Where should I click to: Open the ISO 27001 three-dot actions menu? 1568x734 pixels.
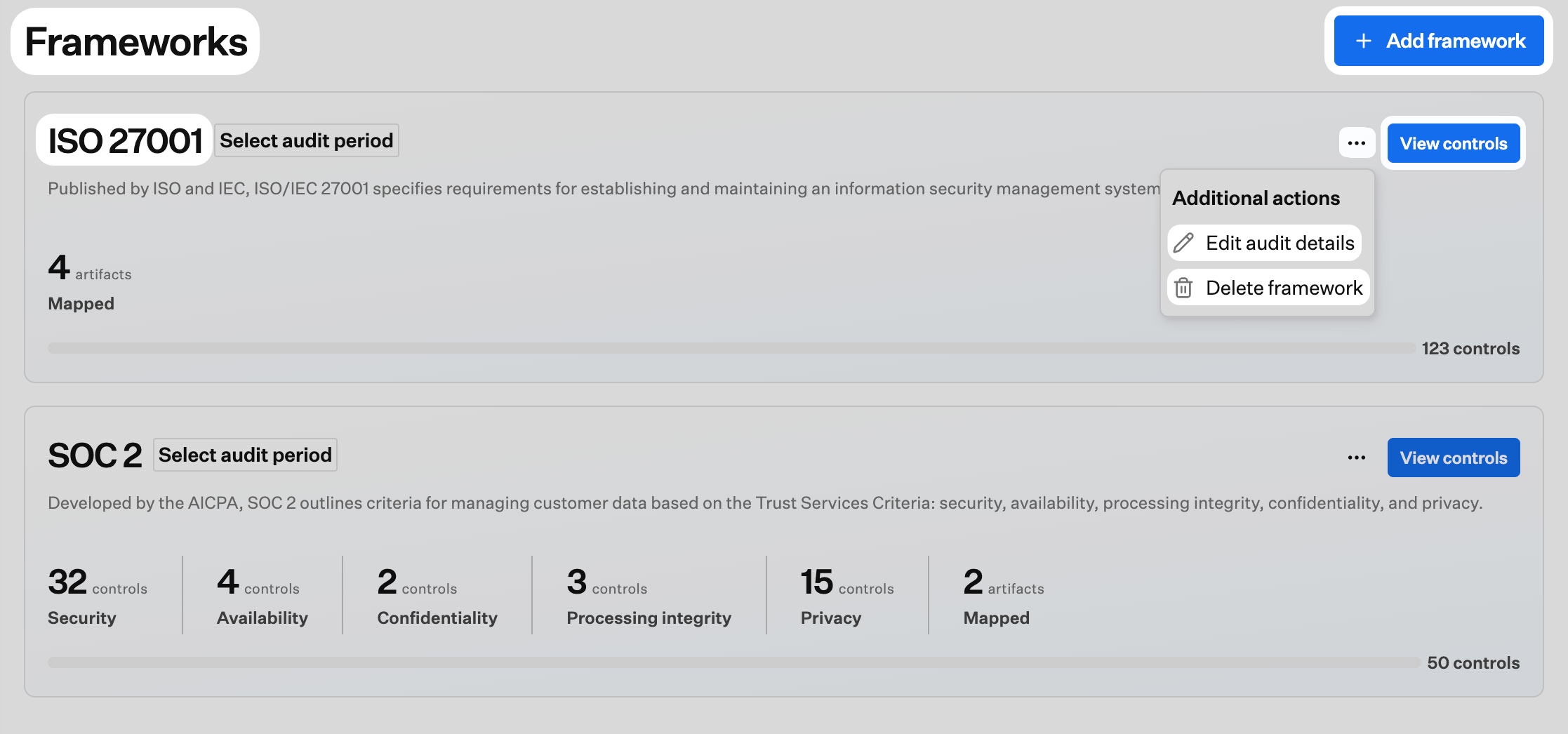[1356, 143]
